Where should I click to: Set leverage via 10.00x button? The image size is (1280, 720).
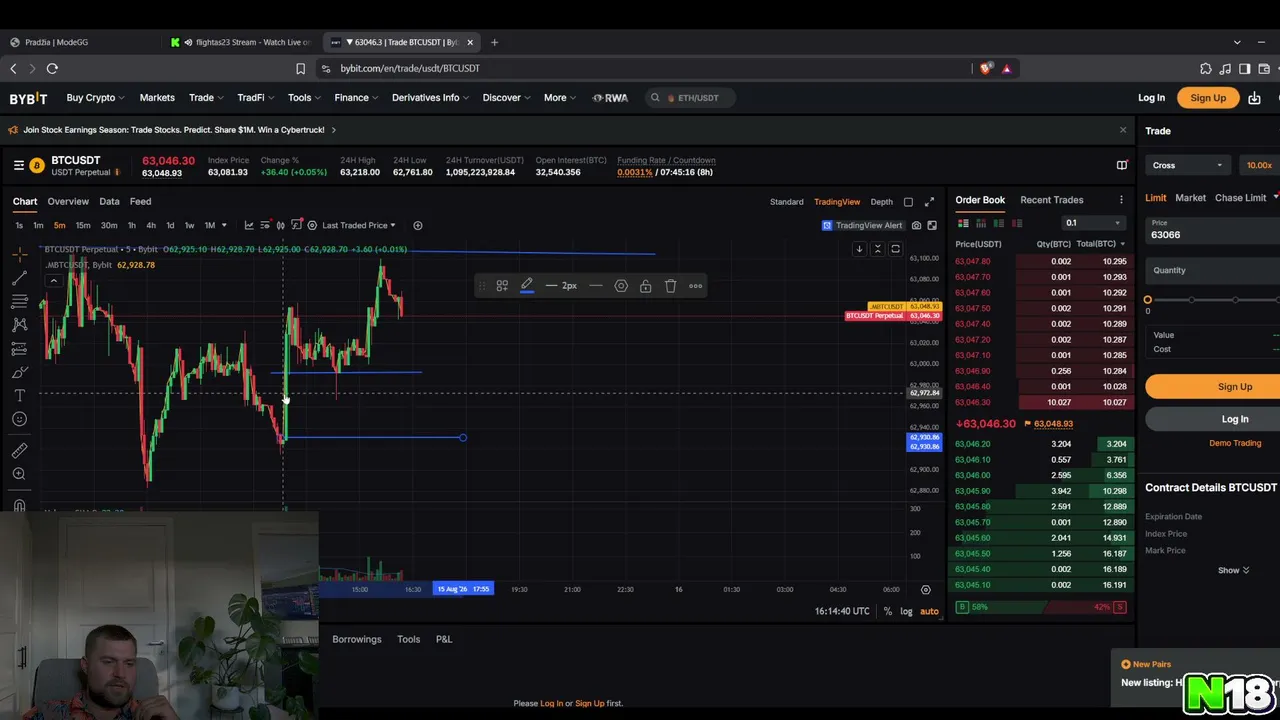tap(1259, 165)
